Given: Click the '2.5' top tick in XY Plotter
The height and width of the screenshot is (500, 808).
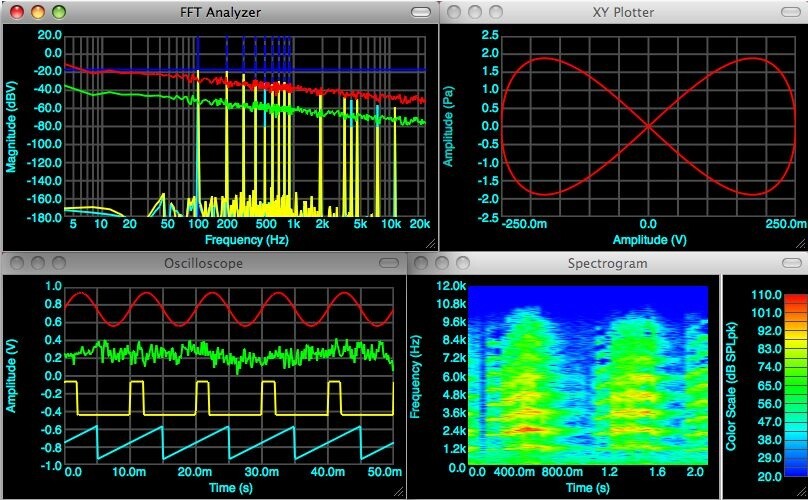Looking at the screenshot, I should 490,35.
